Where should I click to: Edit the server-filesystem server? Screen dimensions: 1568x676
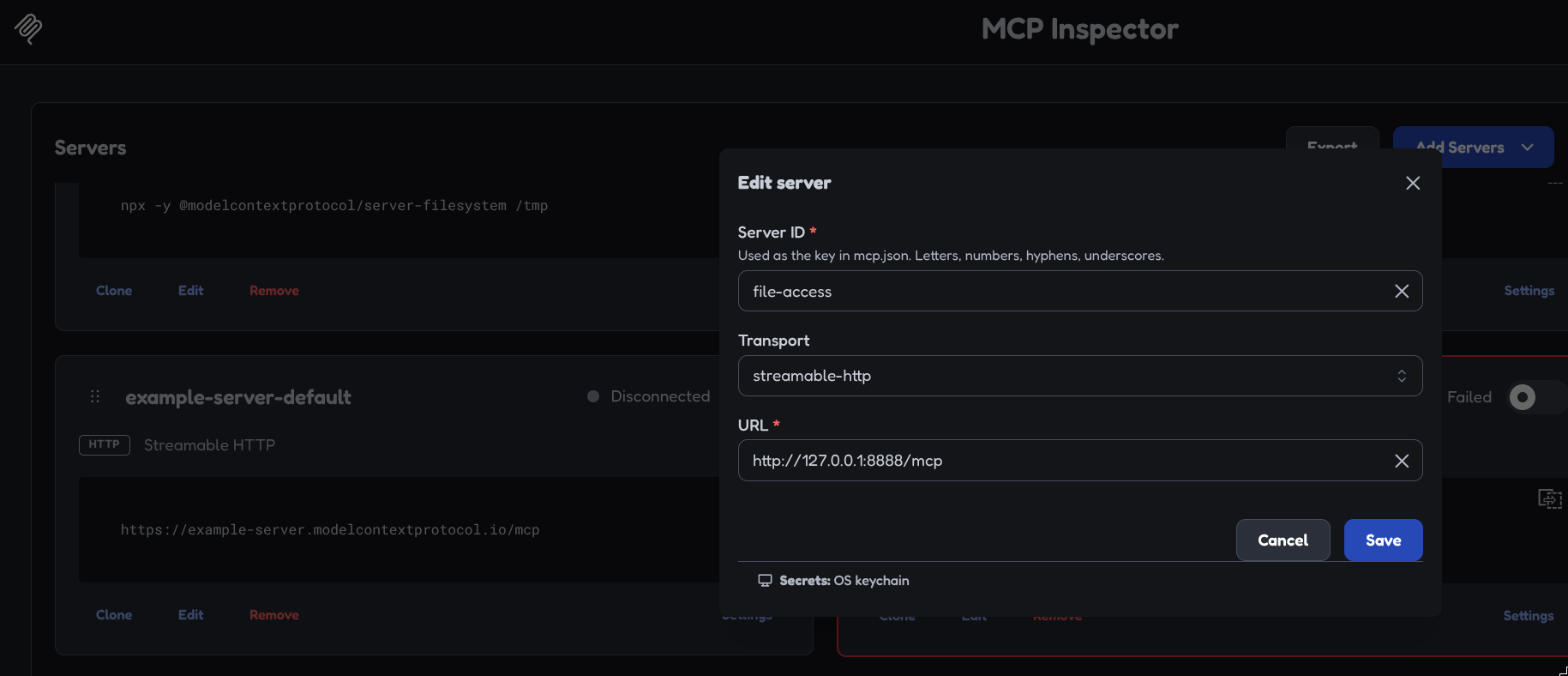click(190, 291)
